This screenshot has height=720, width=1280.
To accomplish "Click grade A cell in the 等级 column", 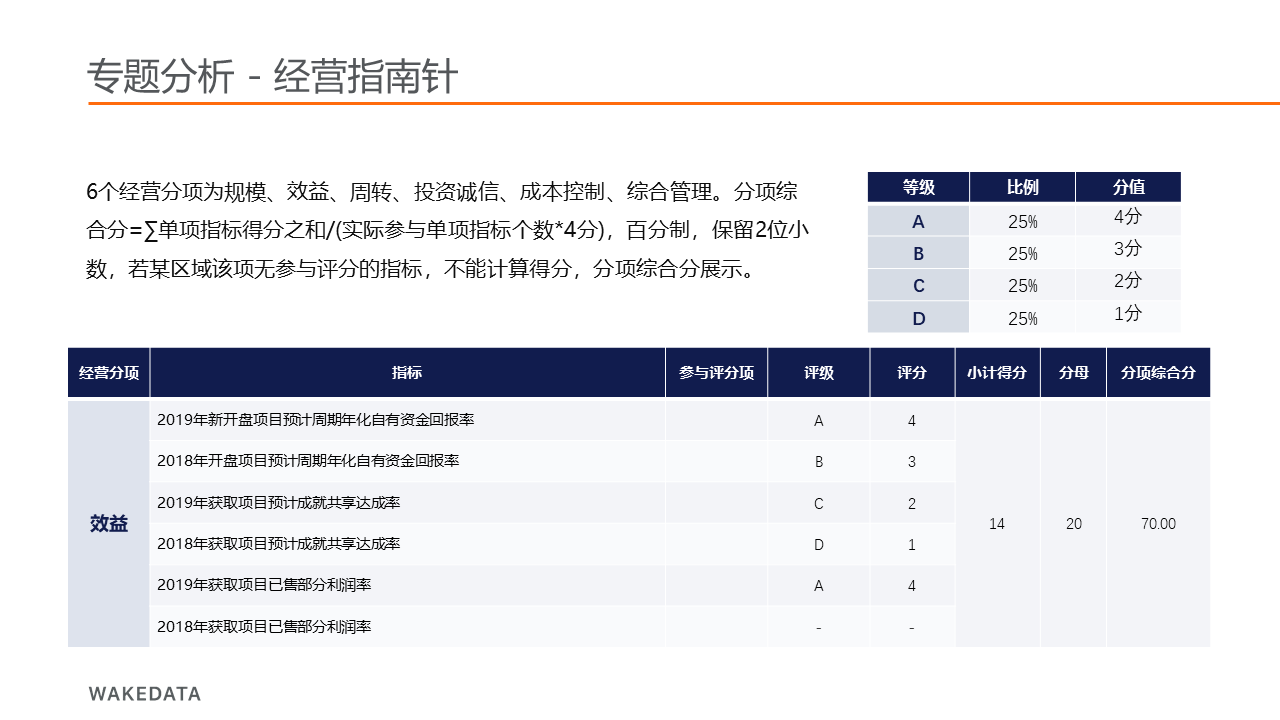I will tap(918, 221).
